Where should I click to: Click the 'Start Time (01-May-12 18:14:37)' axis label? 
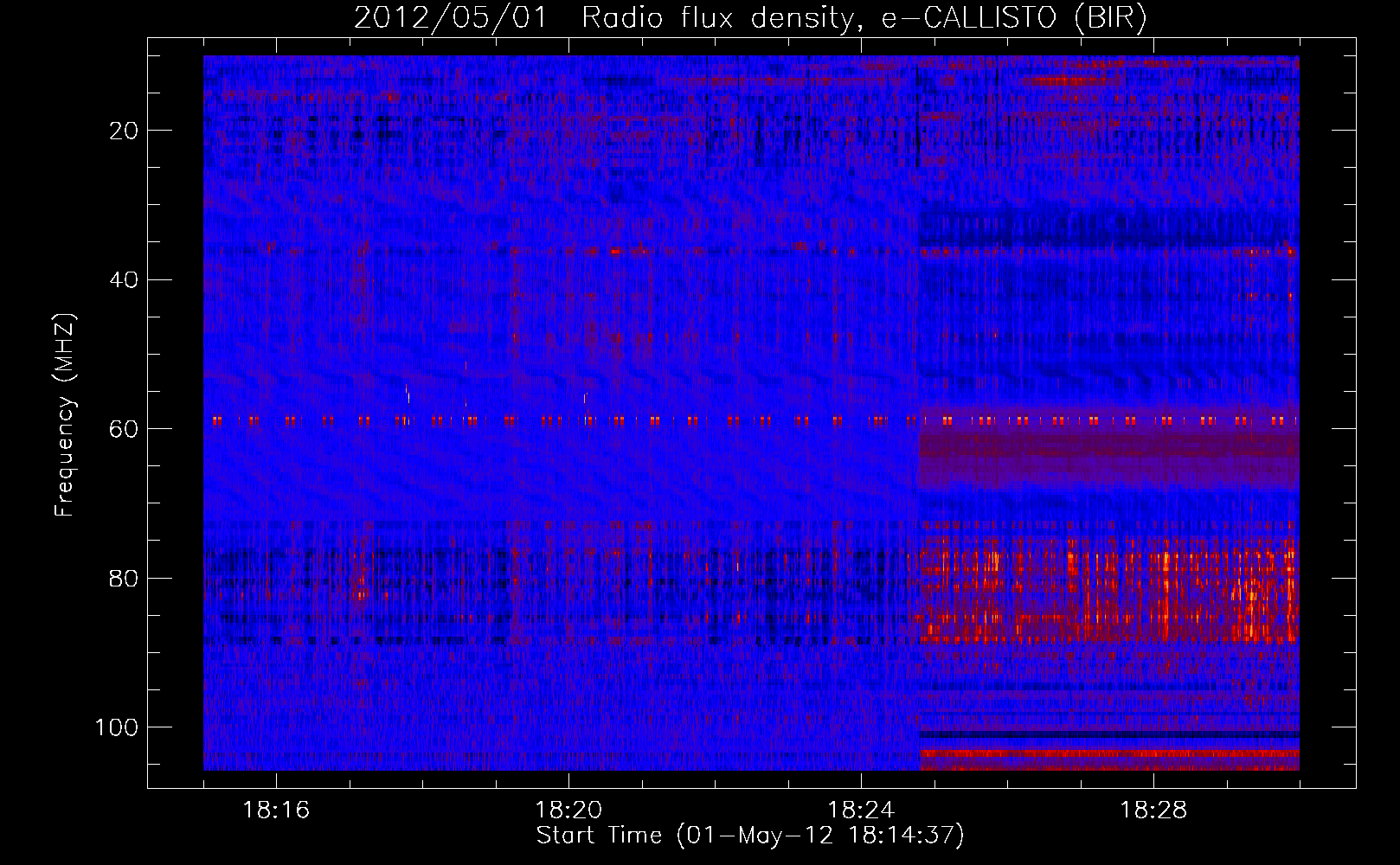click(x=750, y=836)
